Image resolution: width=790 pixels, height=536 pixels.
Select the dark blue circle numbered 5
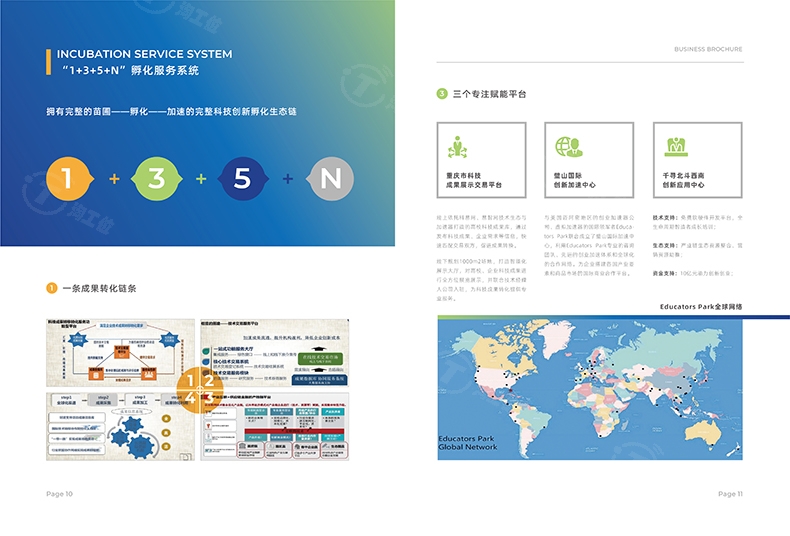coord(242,179)
